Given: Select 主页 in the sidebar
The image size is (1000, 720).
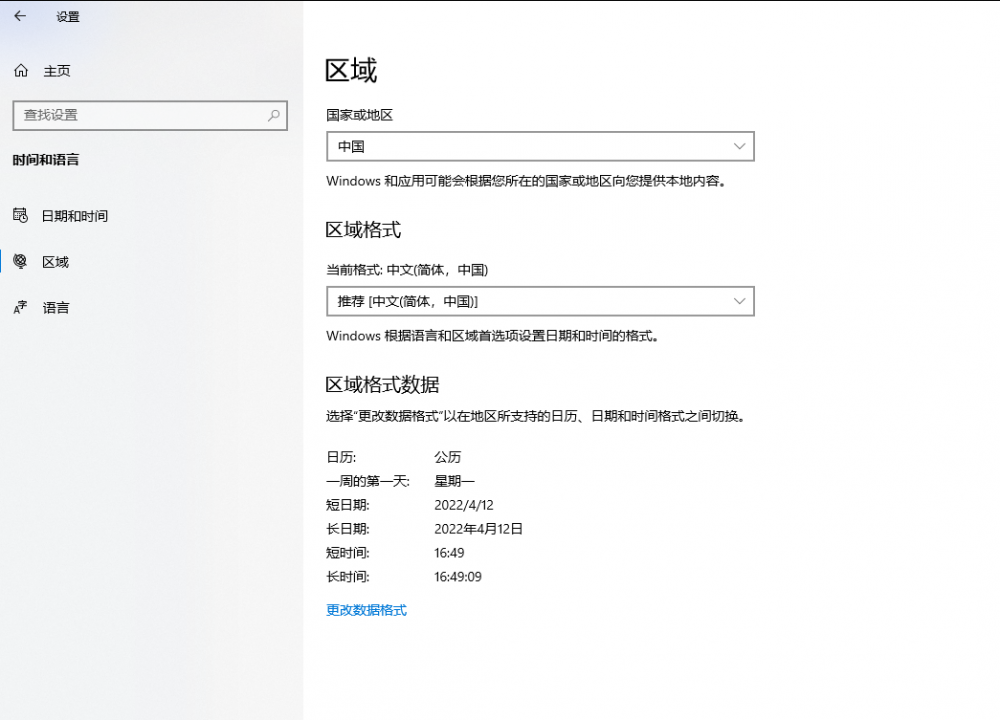Looking at the screenshot, I should pos(57,71).
